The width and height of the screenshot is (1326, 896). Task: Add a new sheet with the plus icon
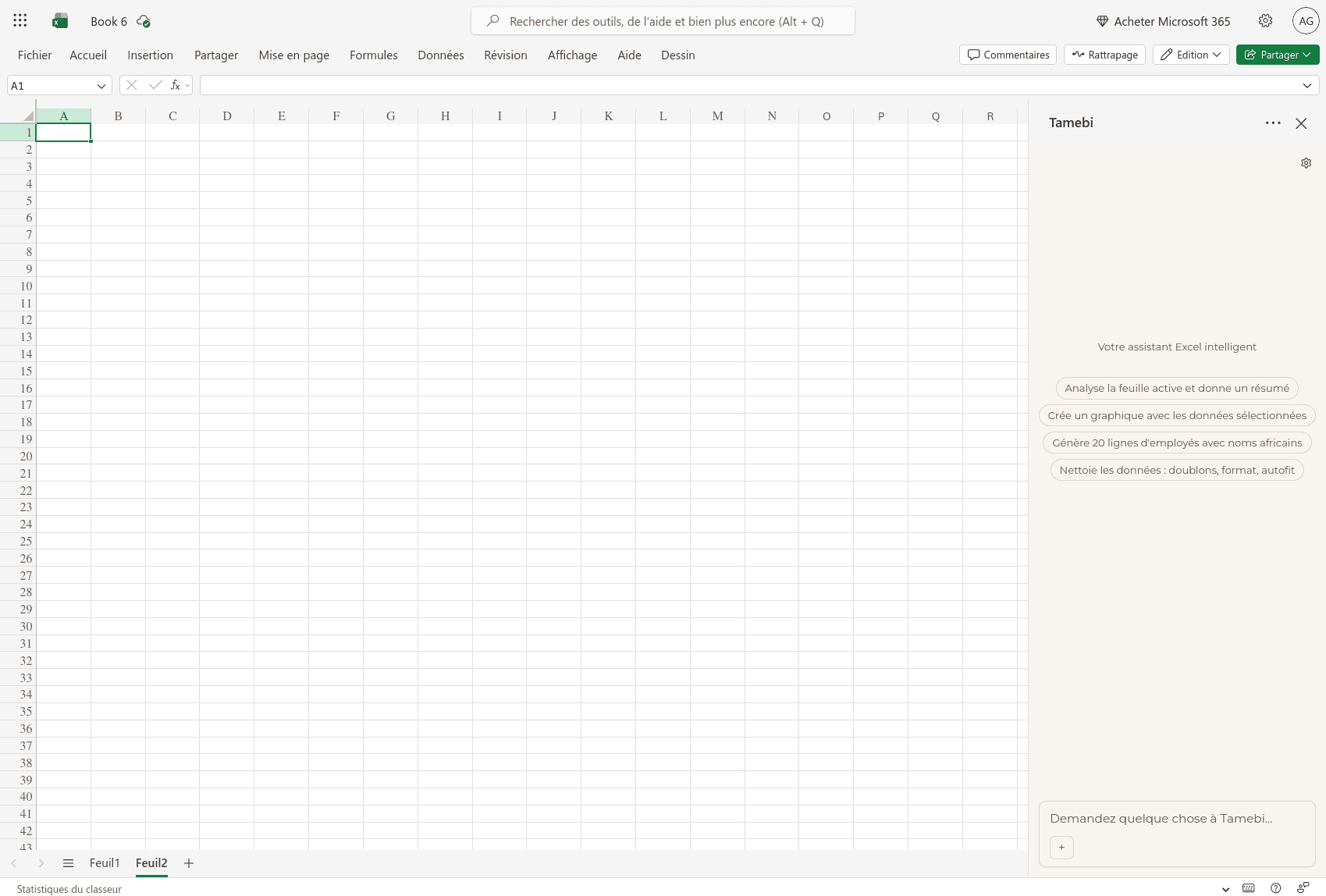tap(188, 863)
